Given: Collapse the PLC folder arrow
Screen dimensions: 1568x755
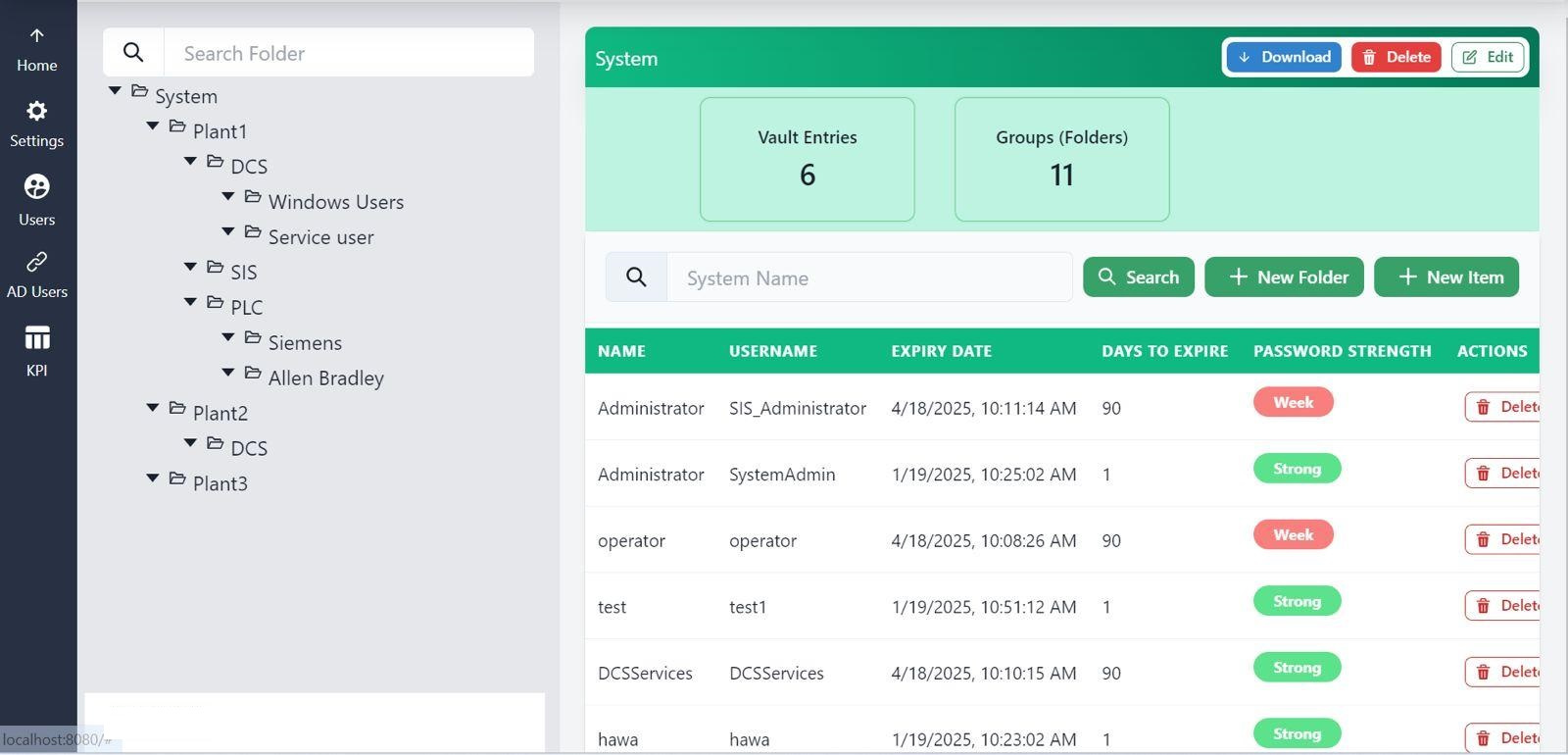Looking at the screenshot, I should pyautogui.click(x=190, y=302).
